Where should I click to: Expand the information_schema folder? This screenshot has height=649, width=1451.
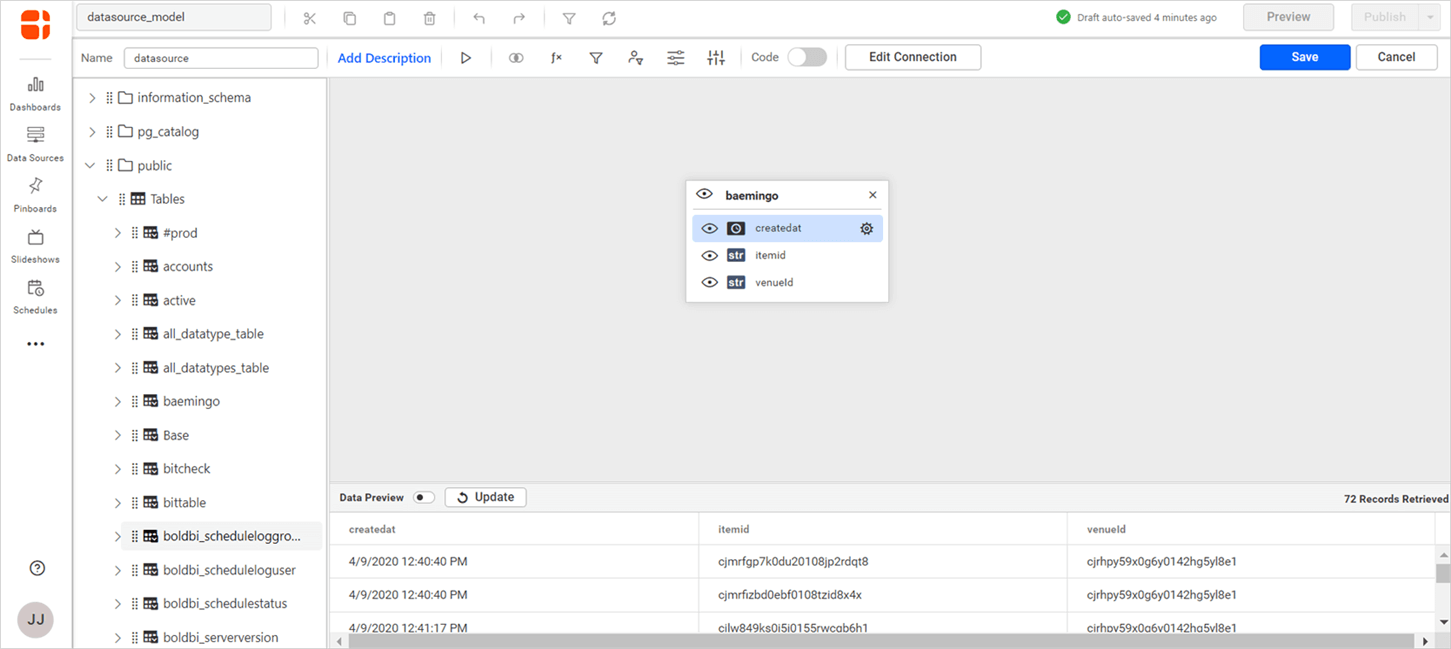pos(92,98)
